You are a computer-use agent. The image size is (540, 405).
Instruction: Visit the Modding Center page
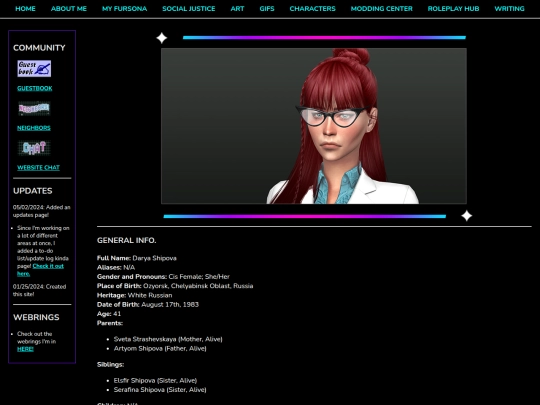[x=382, y=9]
